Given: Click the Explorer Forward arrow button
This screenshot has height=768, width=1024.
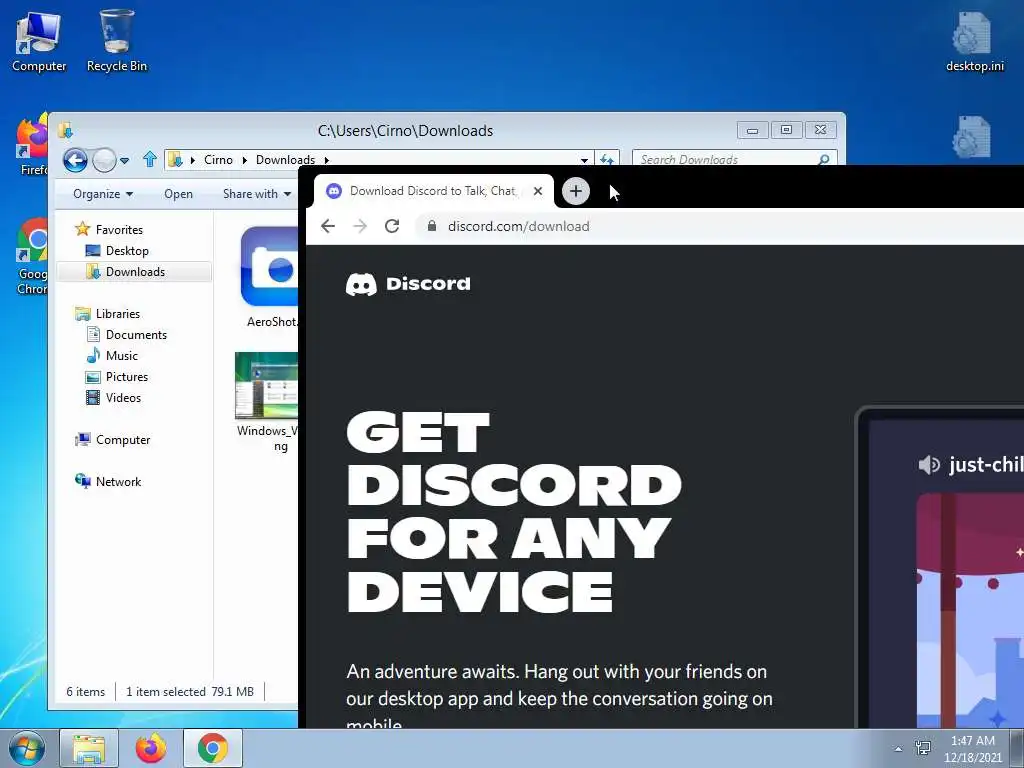Looking at the screenshot, I should point(104,159).
